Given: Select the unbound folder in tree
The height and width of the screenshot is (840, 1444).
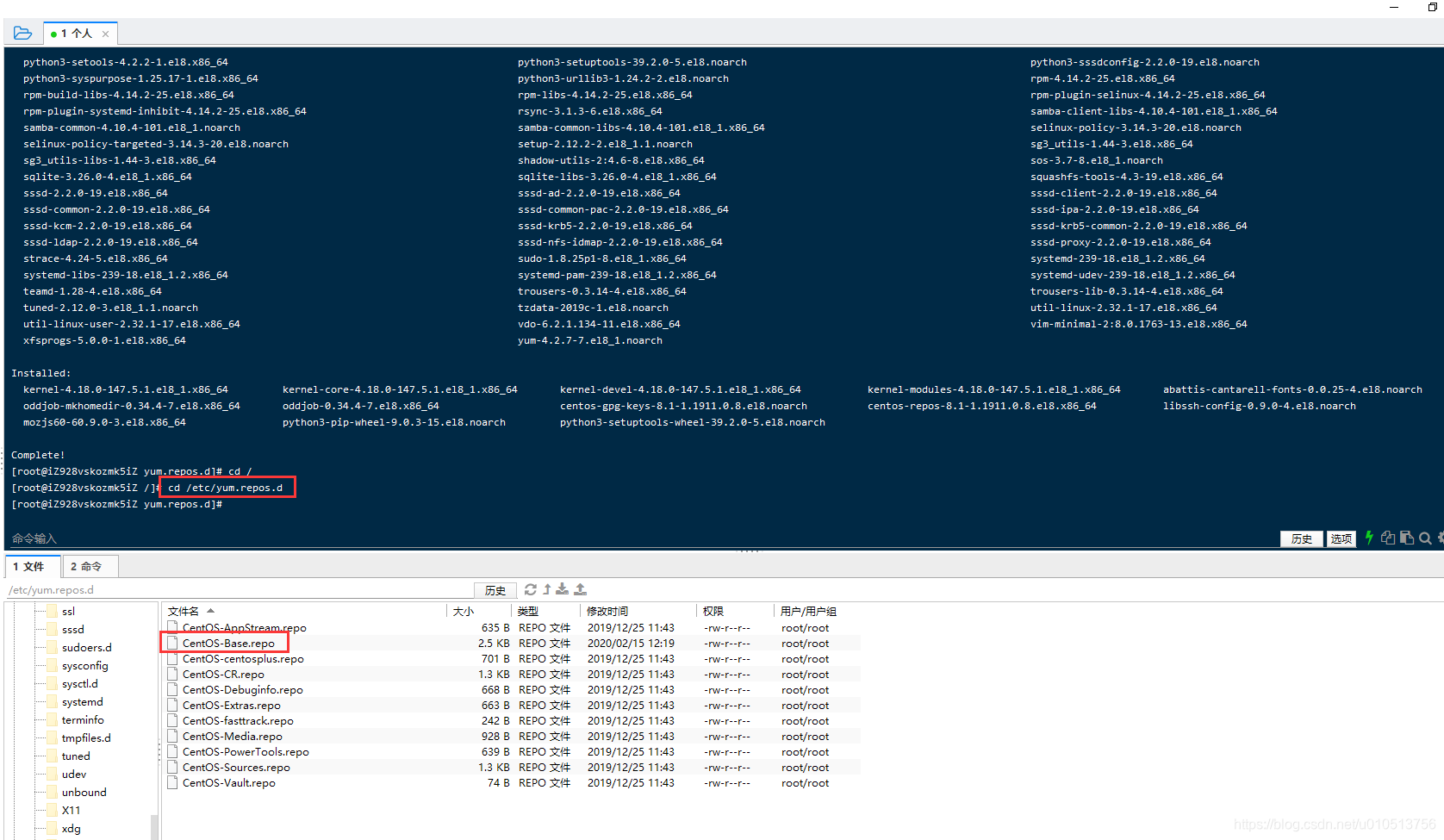Looking at the screenshot, I should [x=84, y=792].
